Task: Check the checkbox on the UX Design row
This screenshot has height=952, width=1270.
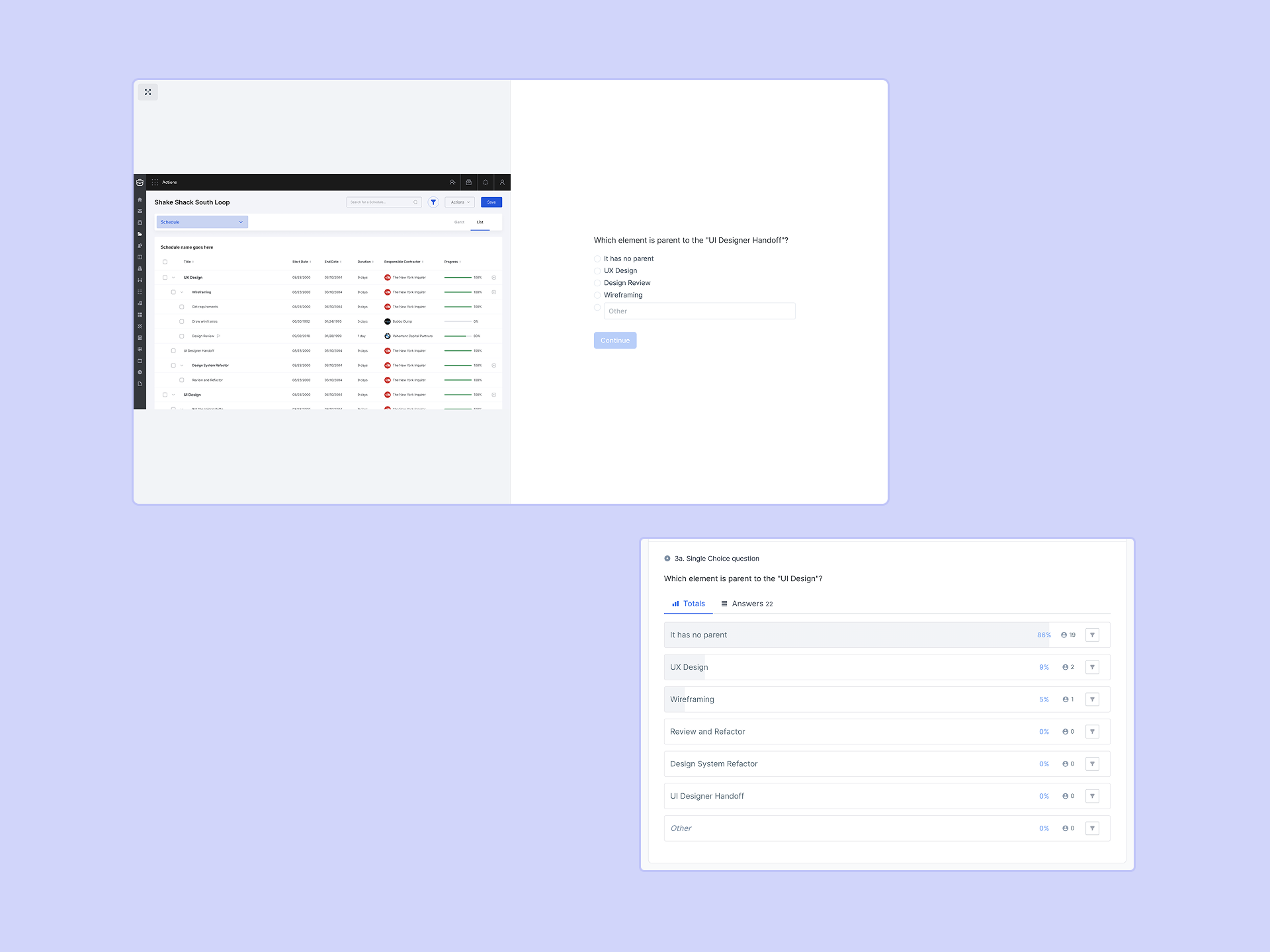Action: [x=165, y=277]
